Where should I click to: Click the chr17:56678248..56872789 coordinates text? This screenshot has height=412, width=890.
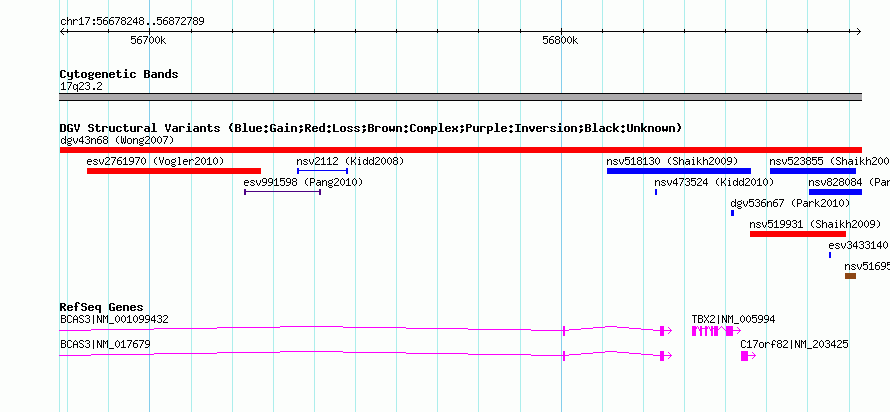pyautogui.click(x=132, y=22)
